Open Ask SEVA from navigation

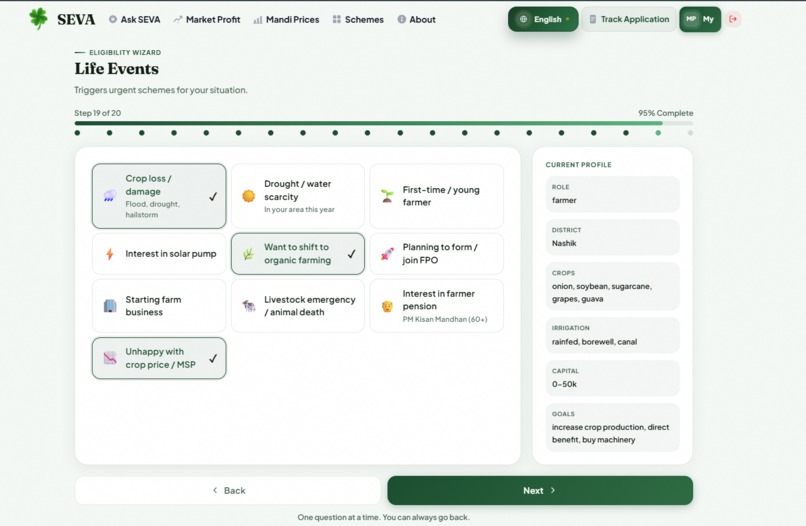tap(135, 20)
